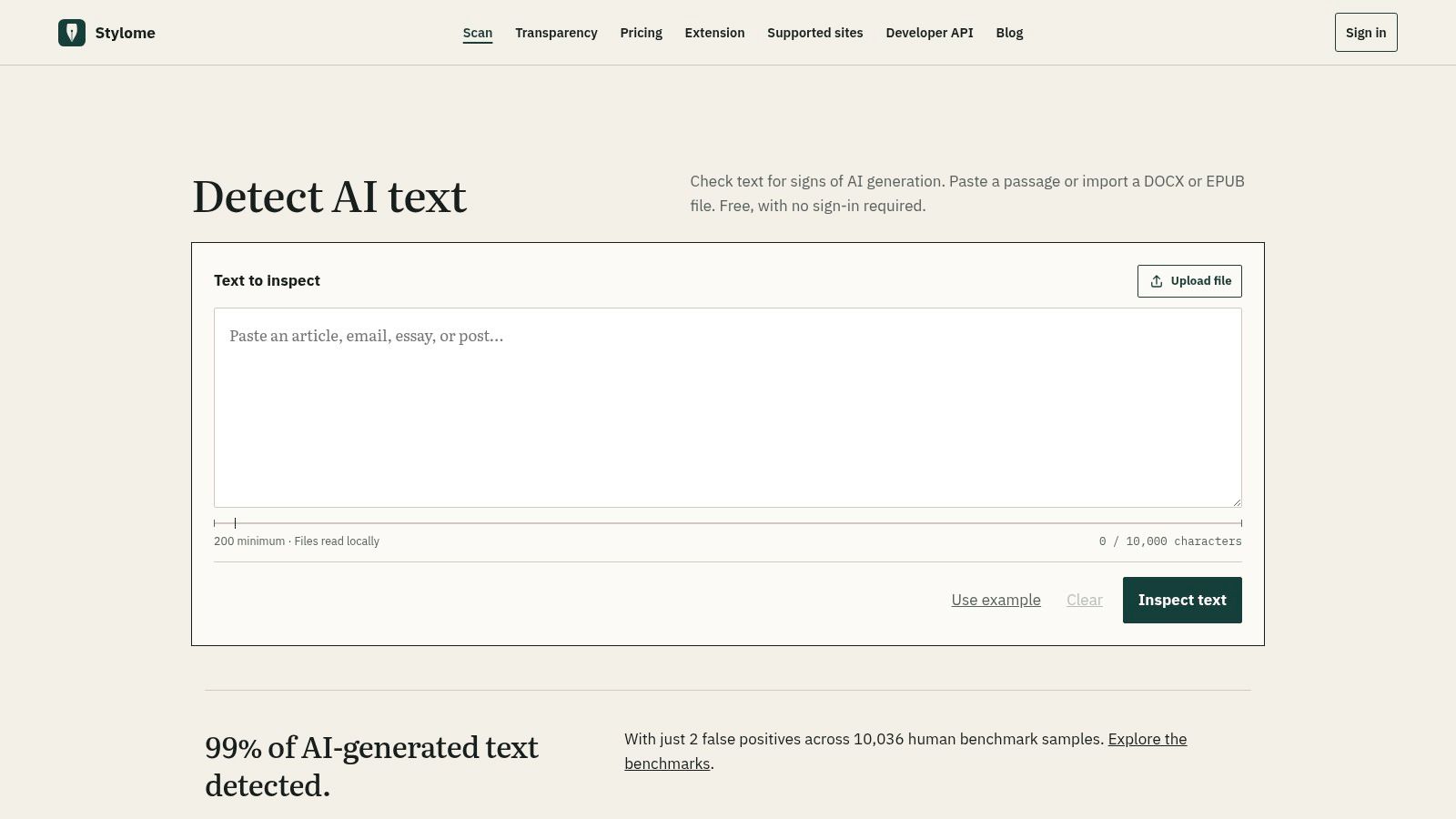1456x819 pixels.
Task: Click the textarea resize handle corner
Action: coord(1237,502)
